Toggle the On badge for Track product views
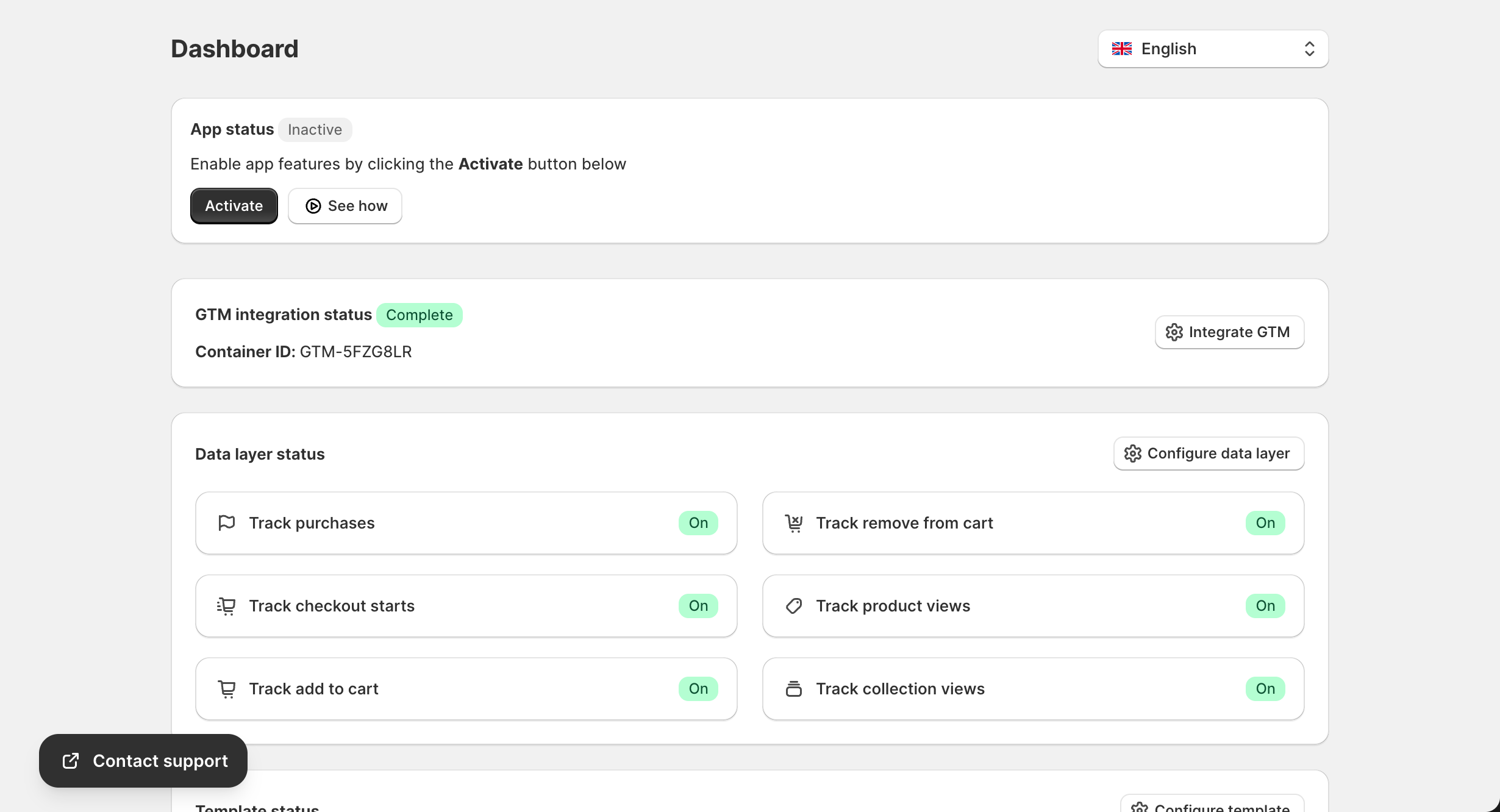 tap(1265, 605)
